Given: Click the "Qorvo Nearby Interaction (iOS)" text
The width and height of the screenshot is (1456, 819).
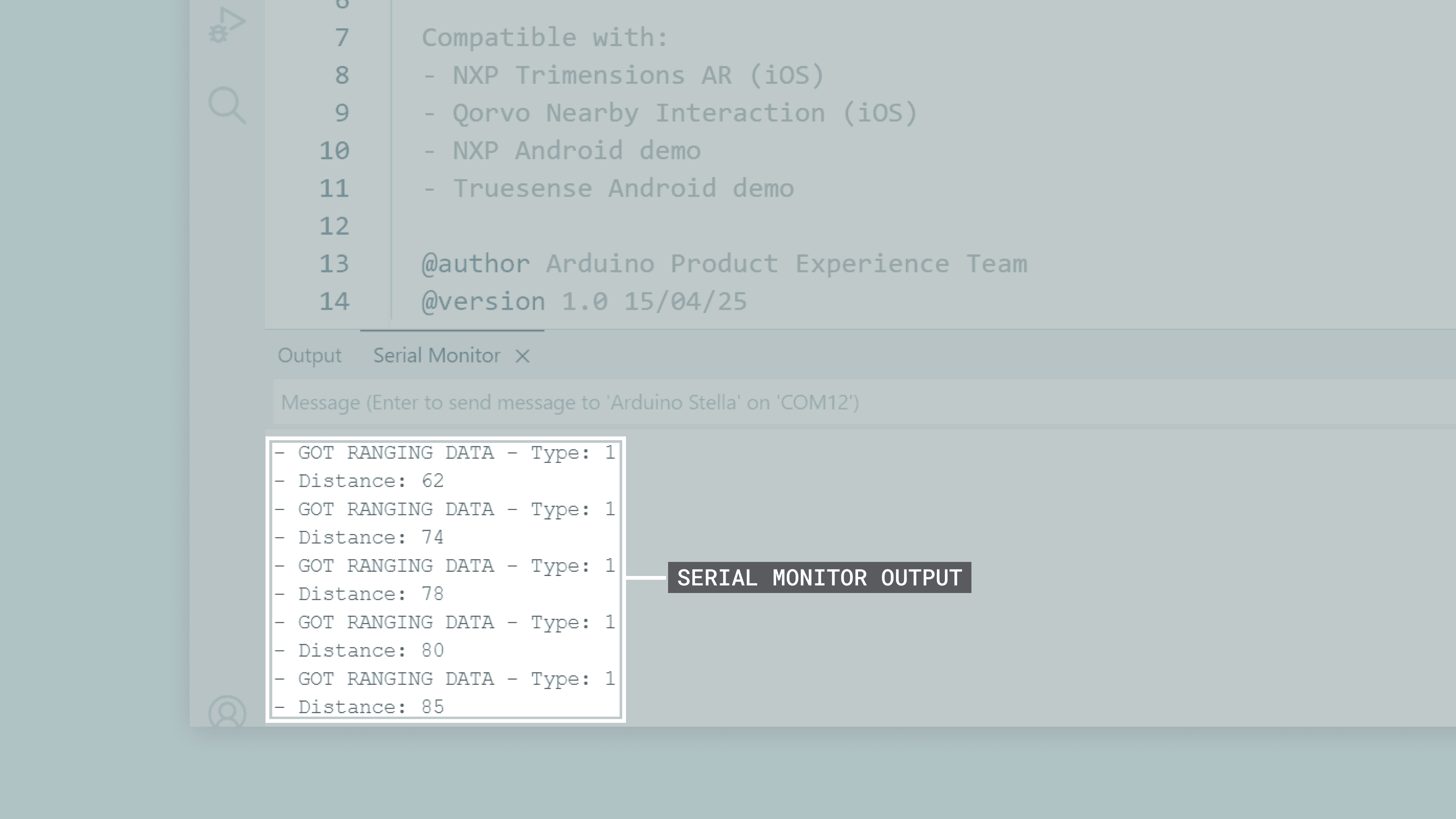Looking at the screenshot, I should click(x=684, y=113).
